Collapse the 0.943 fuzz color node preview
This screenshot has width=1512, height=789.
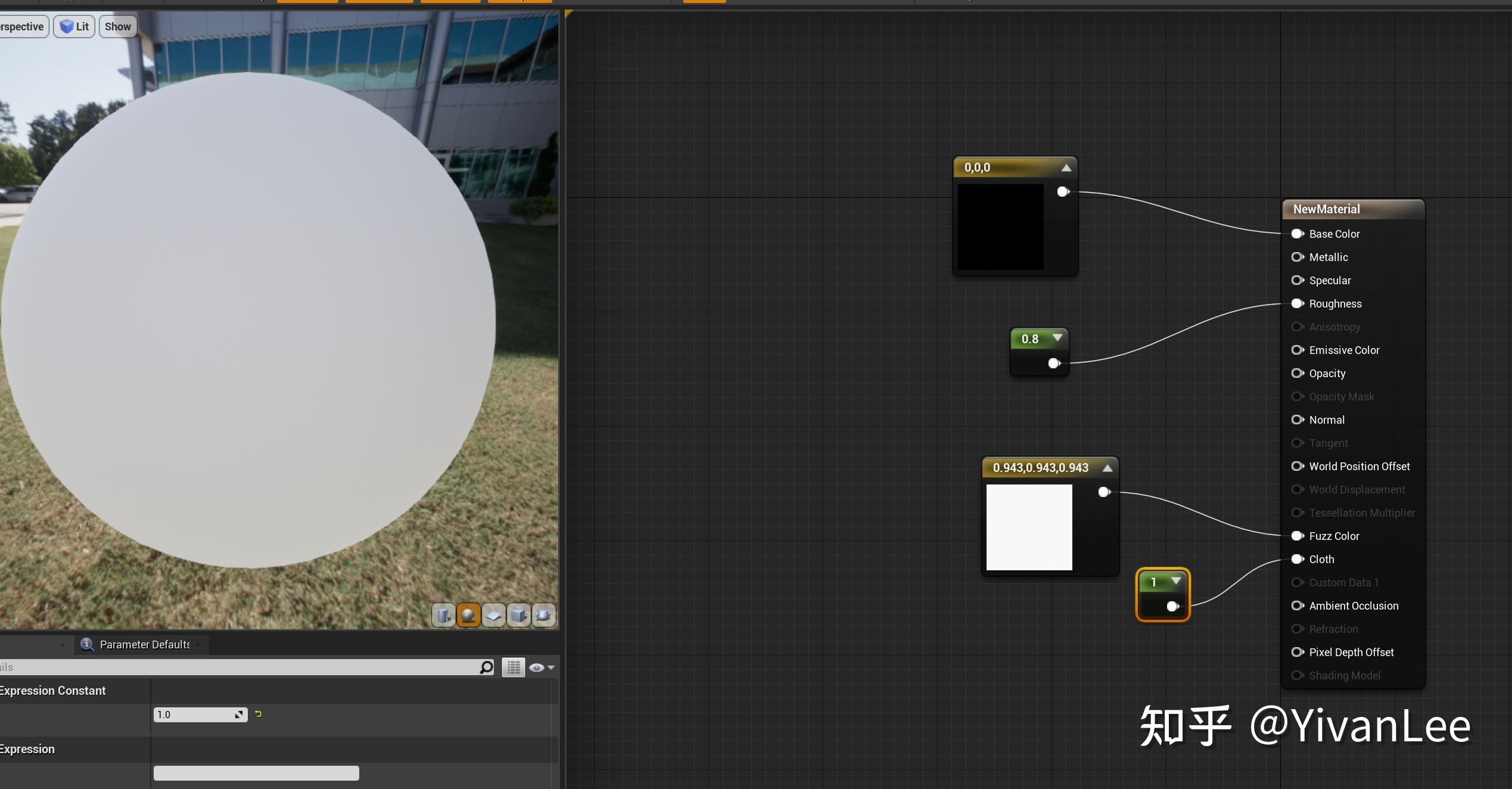[x=1107, y=468]
